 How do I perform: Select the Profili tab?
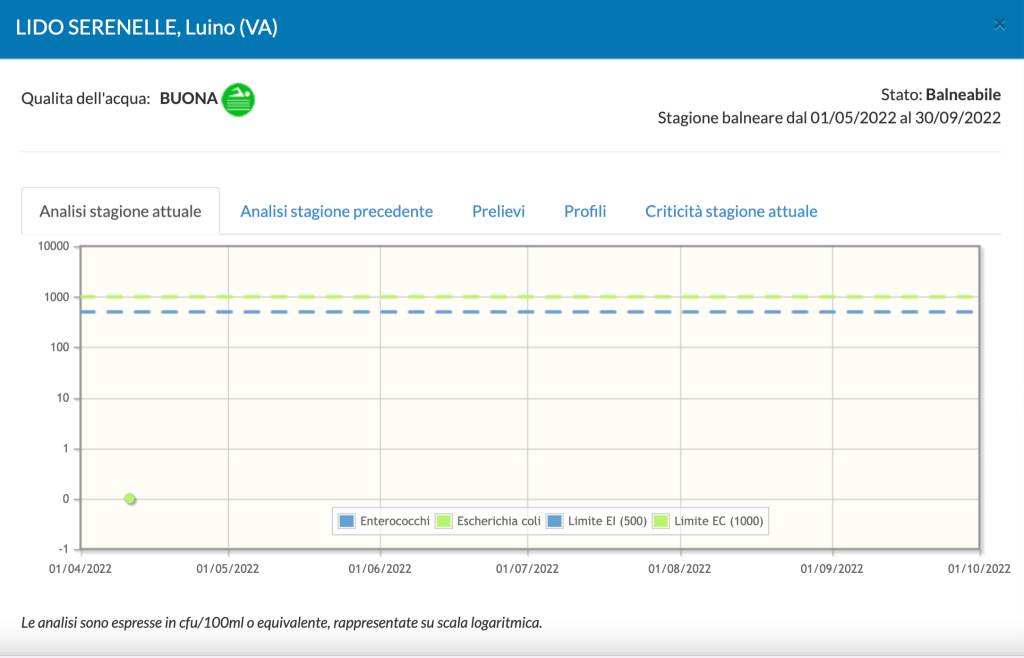(x=585, y=211)
